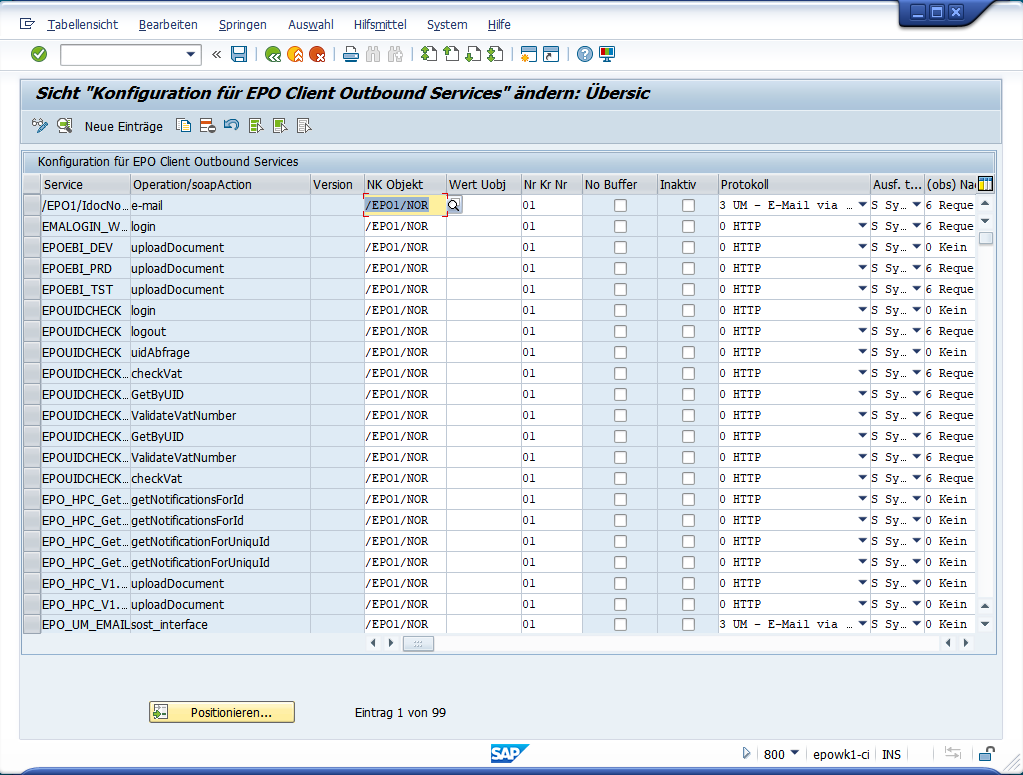The width and height of the screenshot is (1023, 775).
Task: Click the Deselect all icon
Action: (304, 126)
